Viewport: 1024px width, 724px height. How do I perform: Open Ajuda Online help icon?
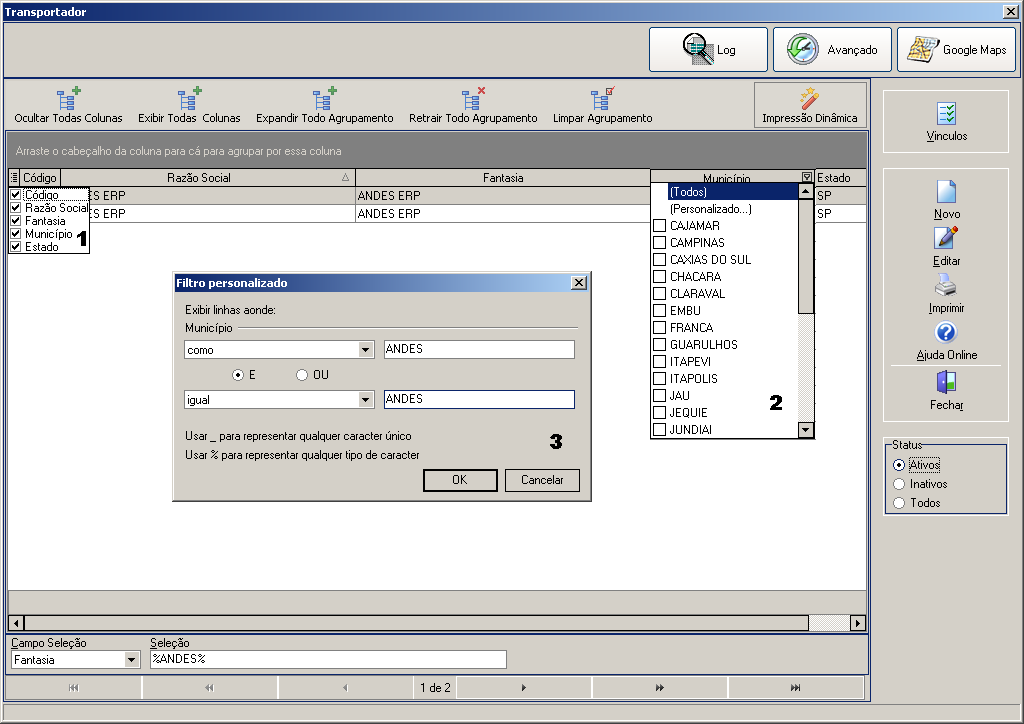(x=946, y=332)
